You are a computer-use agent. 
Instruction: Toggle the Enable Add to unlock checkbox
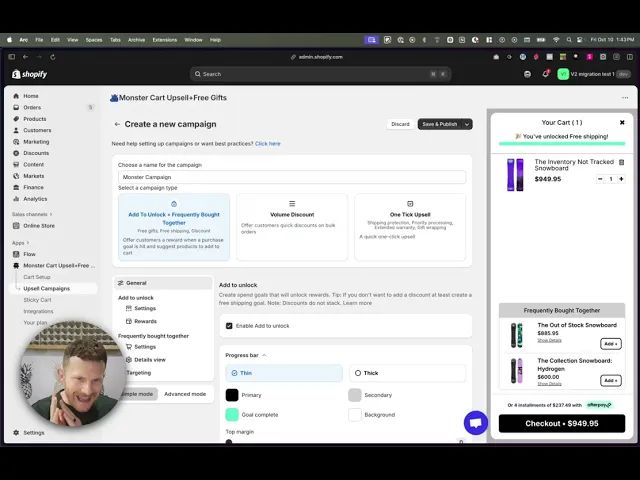pos(229,326)
